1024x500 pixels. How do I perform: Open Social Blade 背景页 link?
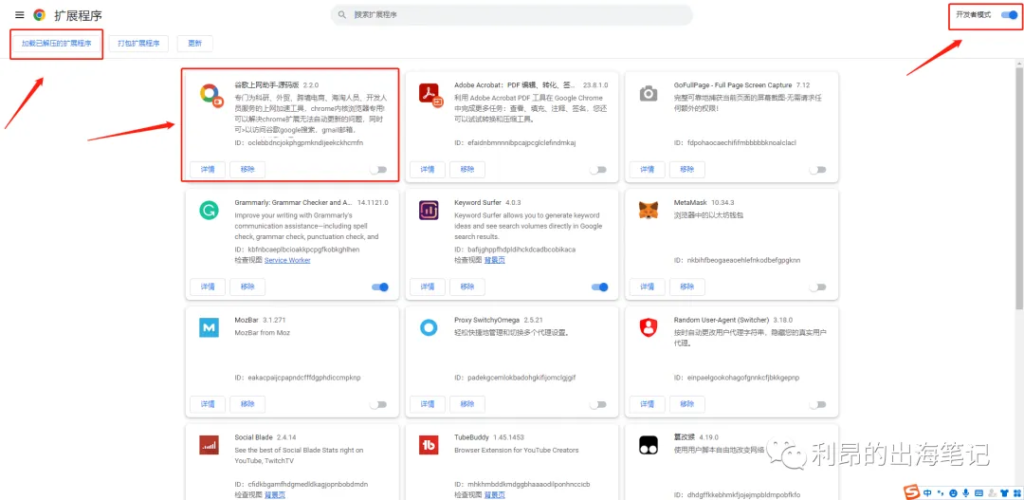point(275,495)
